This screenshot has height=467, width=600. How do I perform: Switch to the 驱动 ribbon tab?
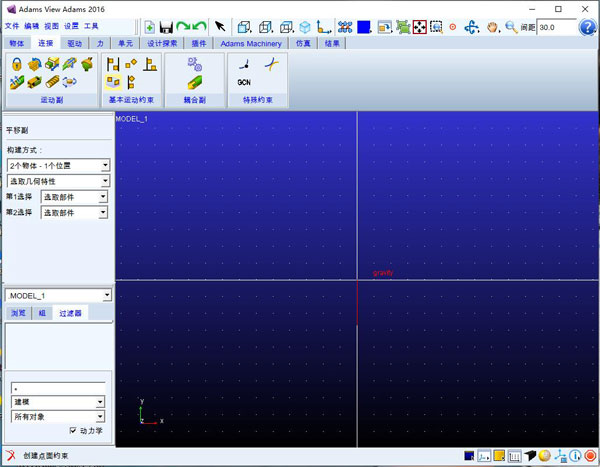[x=75, y=43]
